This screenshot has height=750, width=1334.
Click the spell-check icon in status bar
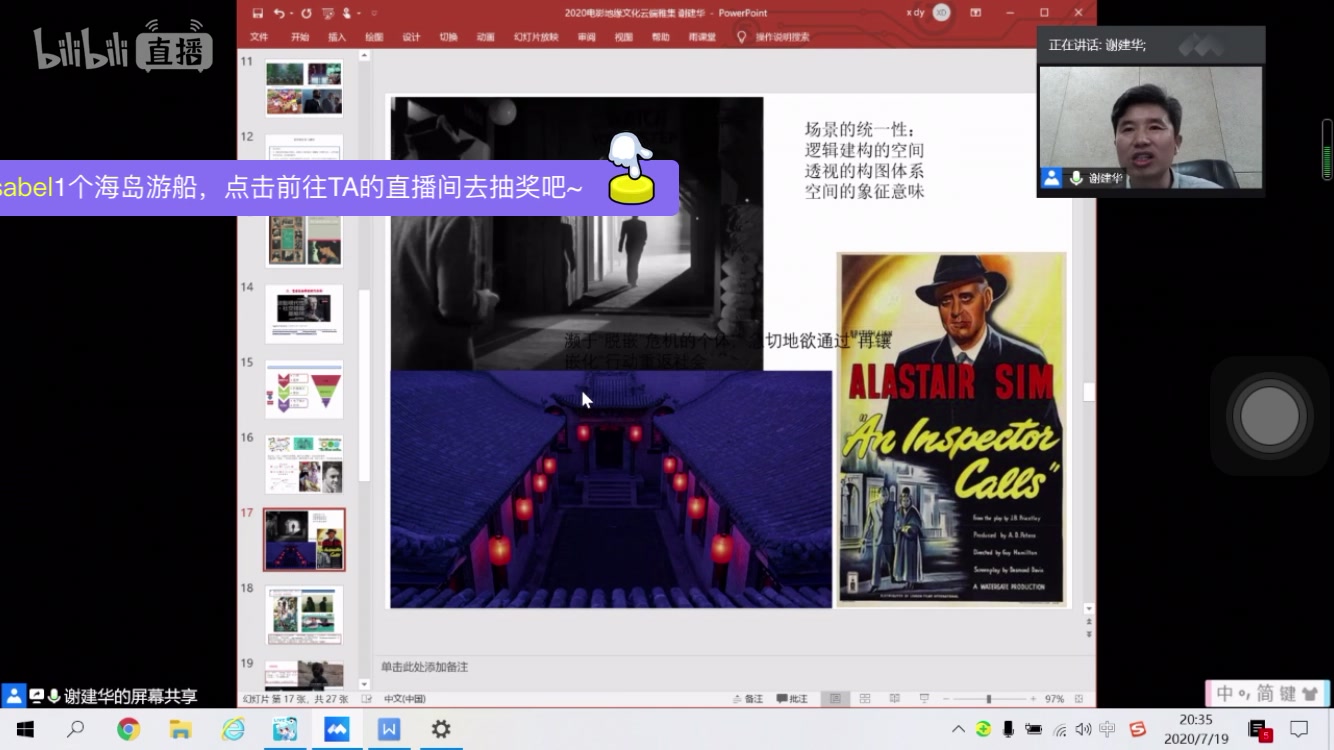click(366, 699)
